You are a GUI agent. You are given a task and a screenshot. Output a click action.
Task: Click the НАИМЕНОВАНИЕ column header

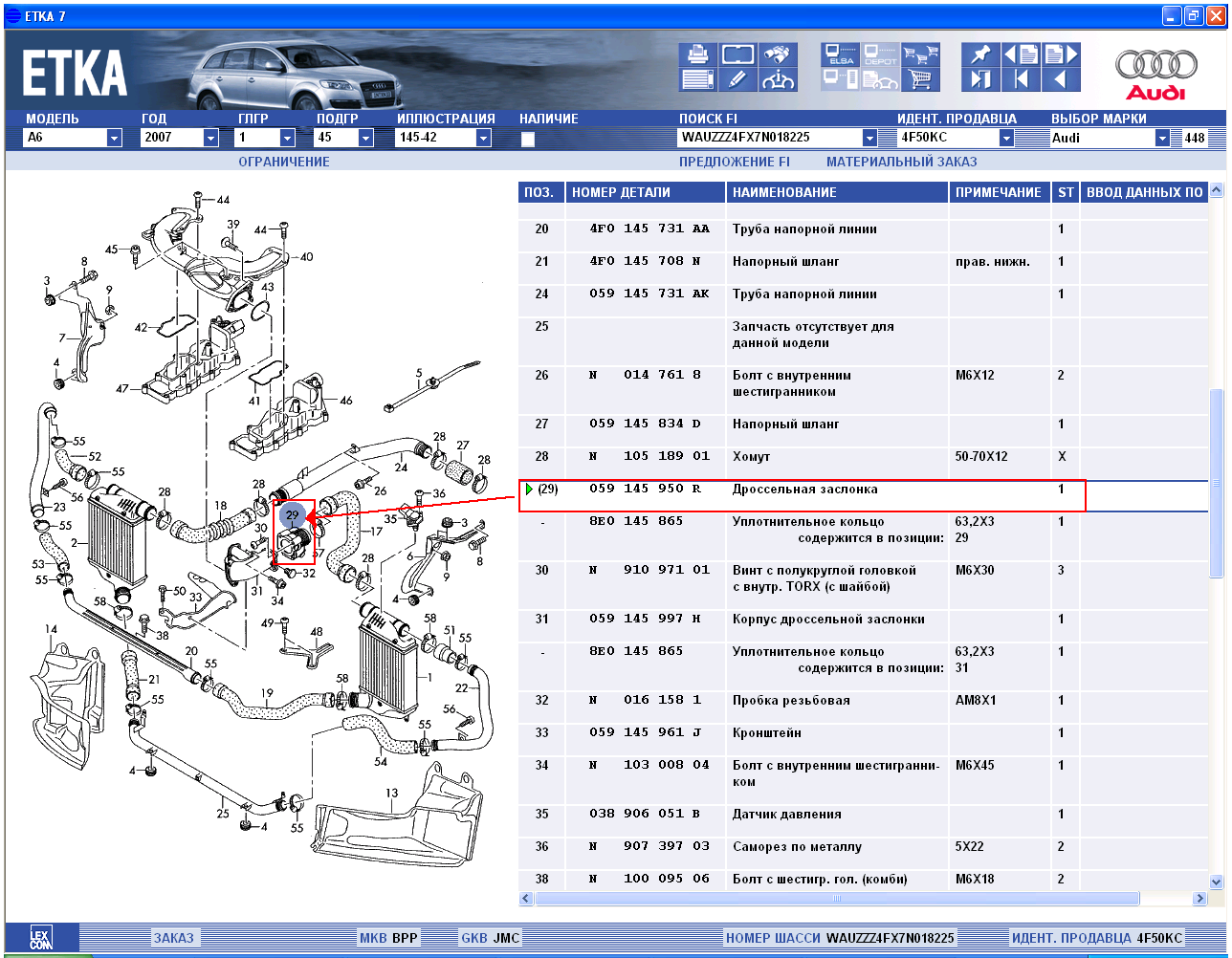[x=838, y=192]
